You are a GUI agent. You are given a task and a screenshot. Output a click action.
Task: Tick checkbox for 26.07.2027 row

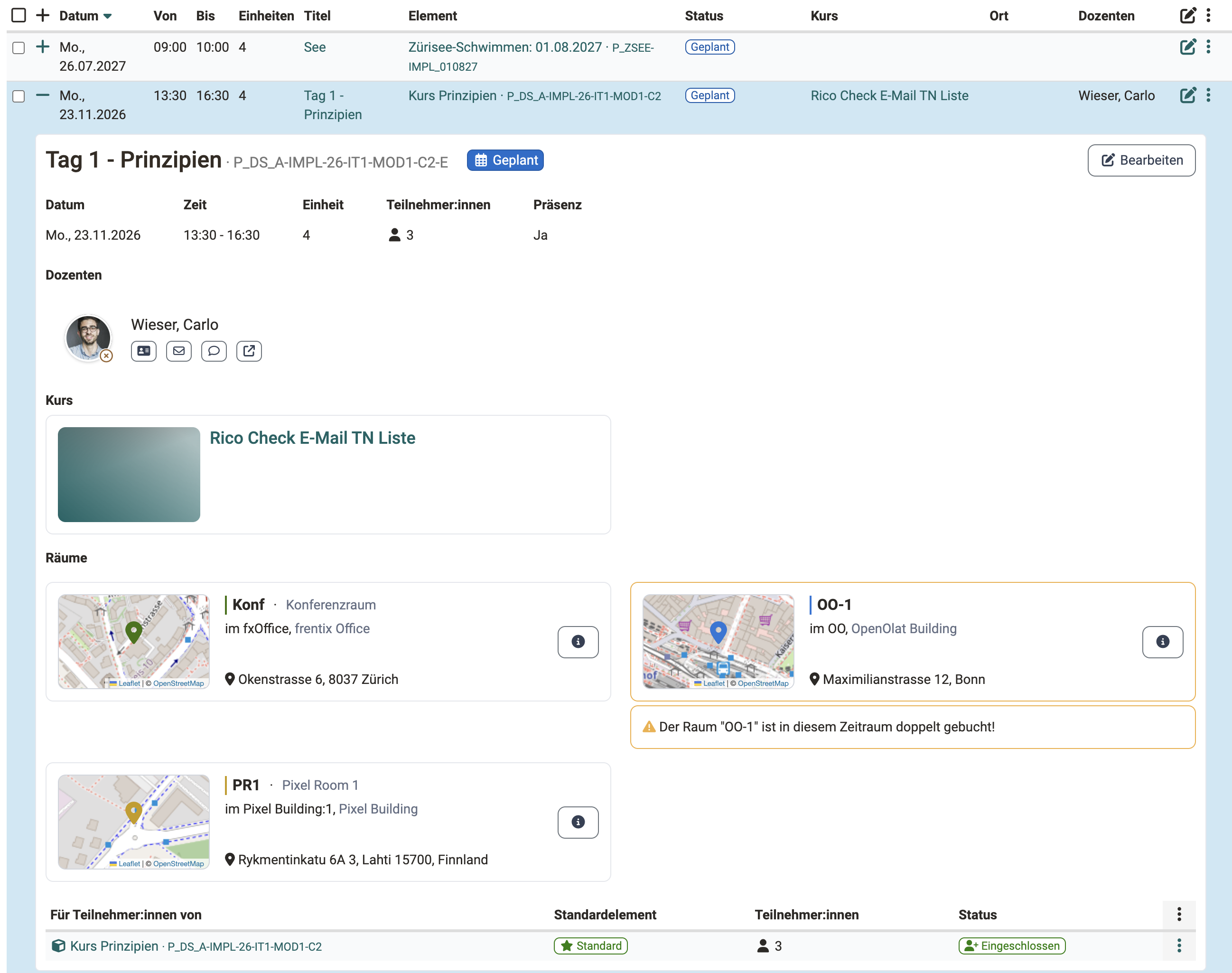pos(19,47)
